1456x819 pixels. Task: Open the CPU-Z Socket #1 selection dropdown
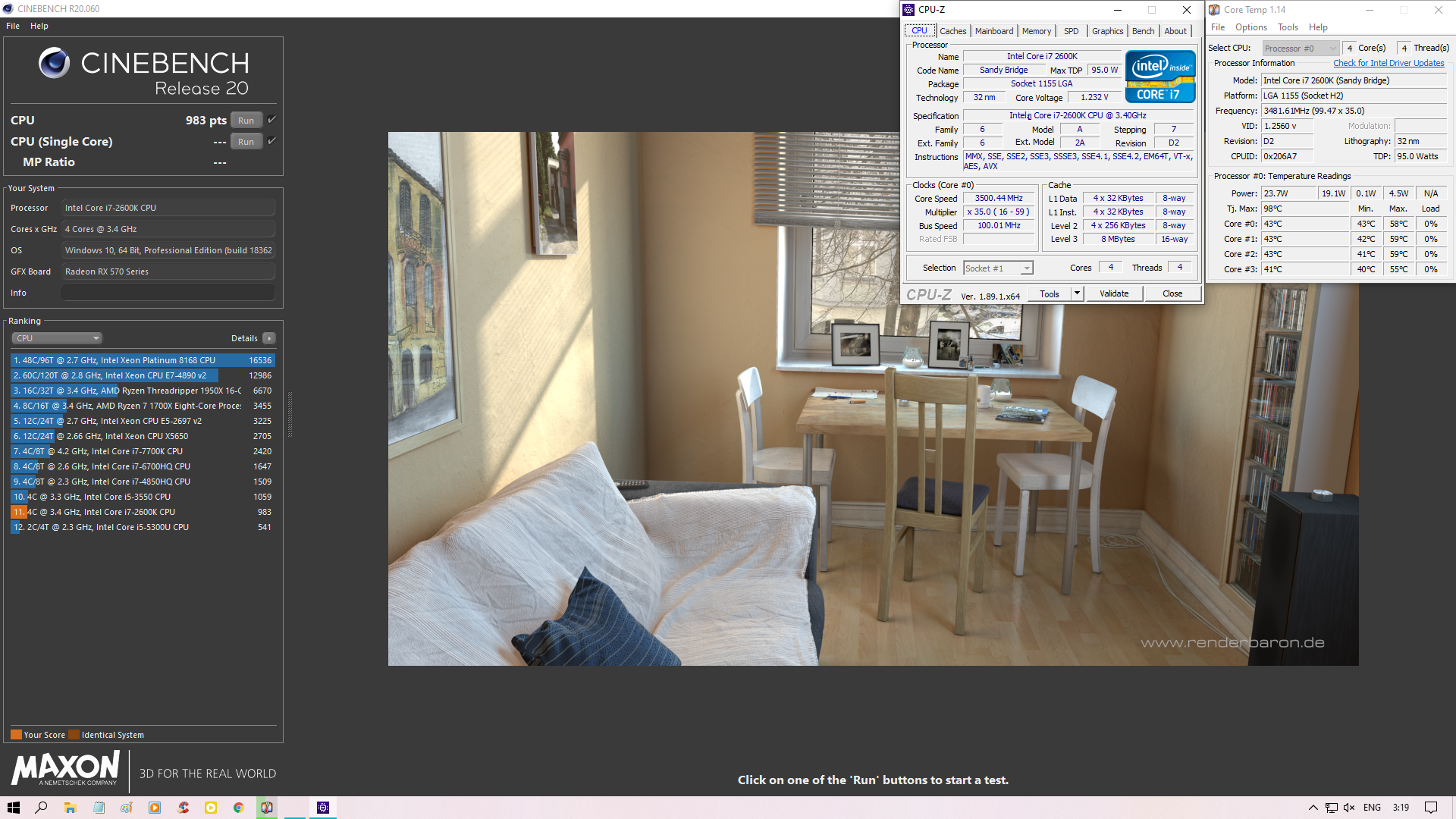[x=998, y=268]
